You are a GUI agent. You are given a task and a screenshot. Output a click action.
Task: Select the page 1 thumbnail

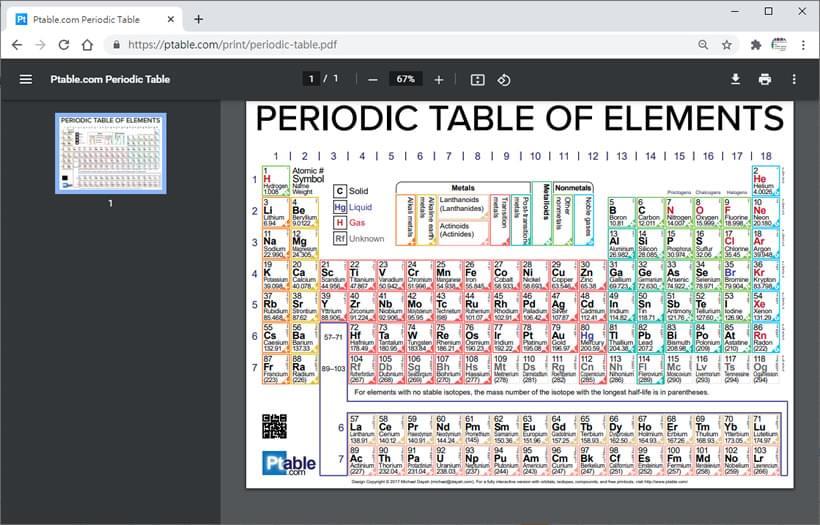[111, 153]
